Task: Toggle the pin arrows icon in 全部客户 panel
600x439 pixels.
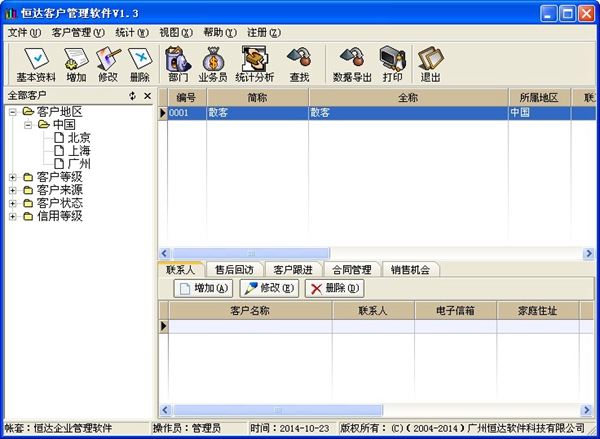Action: (132, 96)
